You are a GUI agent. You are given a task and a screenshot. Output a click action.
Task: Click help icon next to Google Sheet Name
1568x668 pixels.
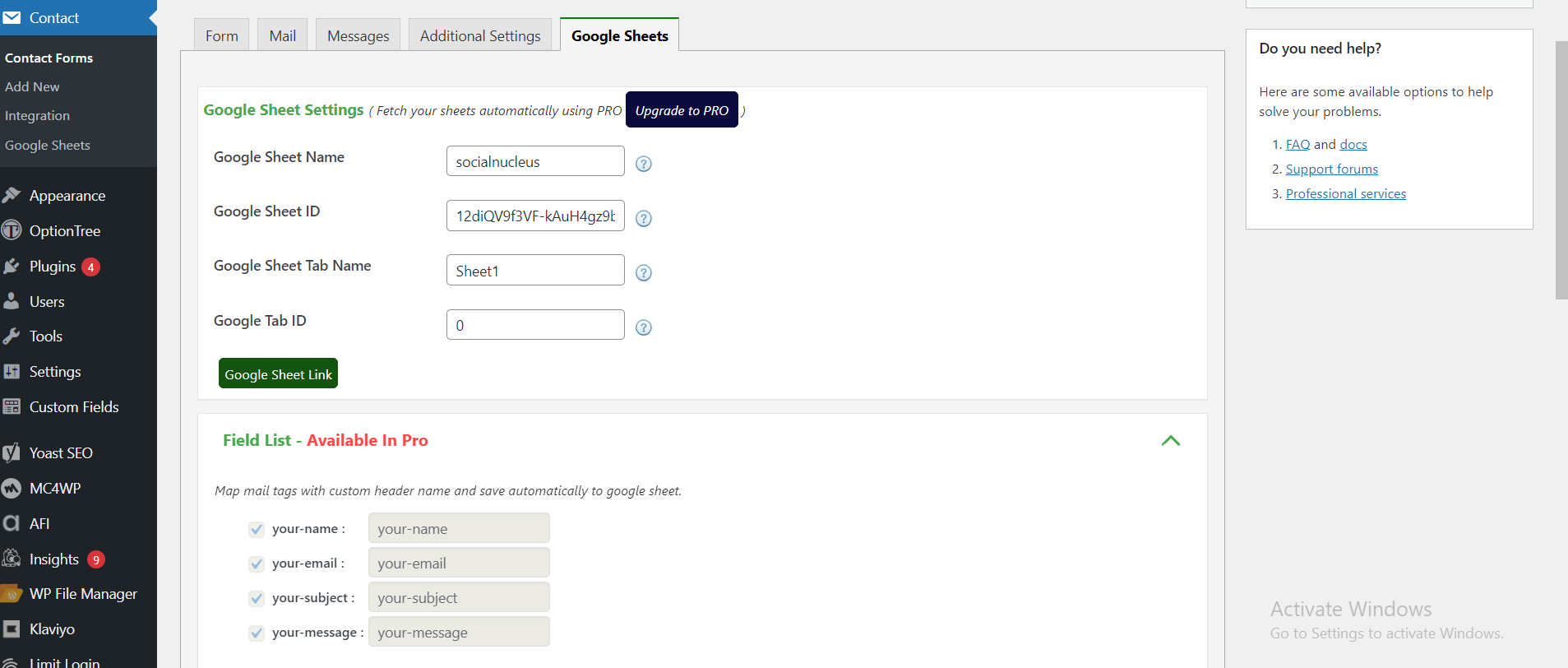[644, 164]
